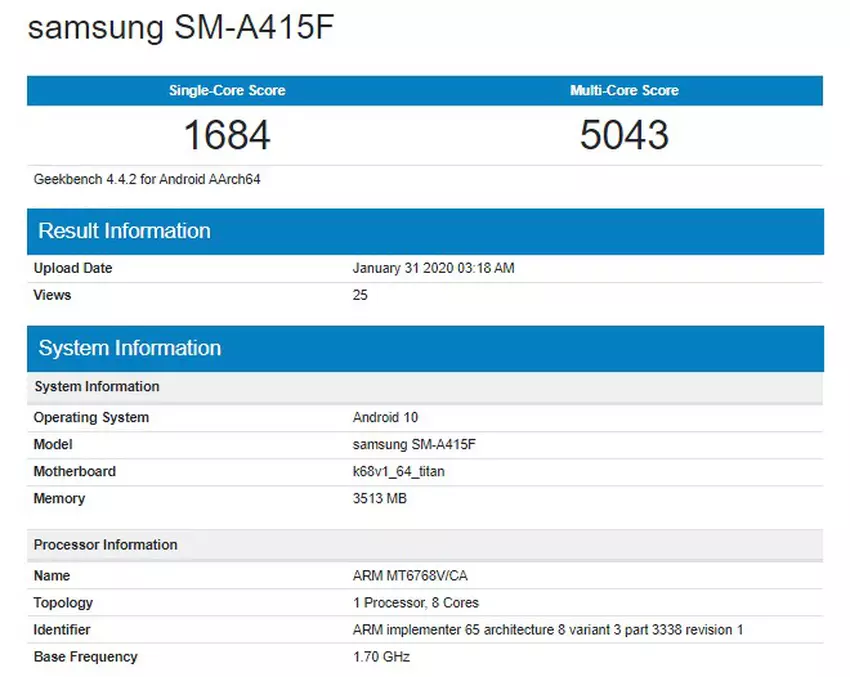Click the Result Information section header
The height and width of the screenshot is (677, 850).
tap(124, 231)
